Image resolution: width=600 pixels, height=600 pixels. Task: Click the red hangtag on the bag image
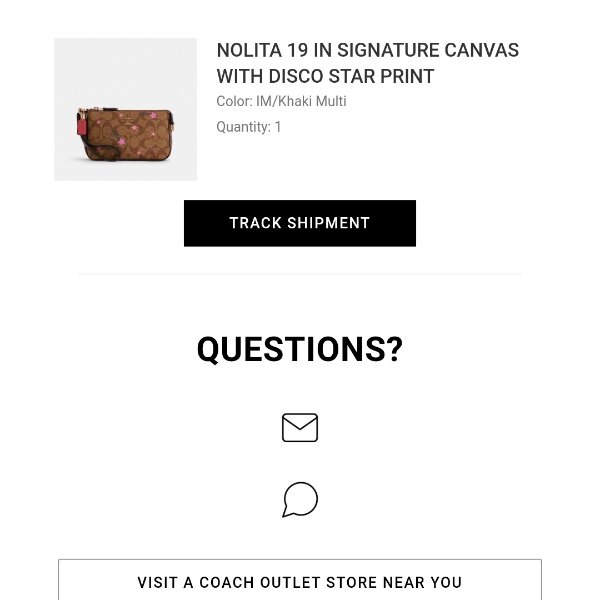click(x=81, y=126)
